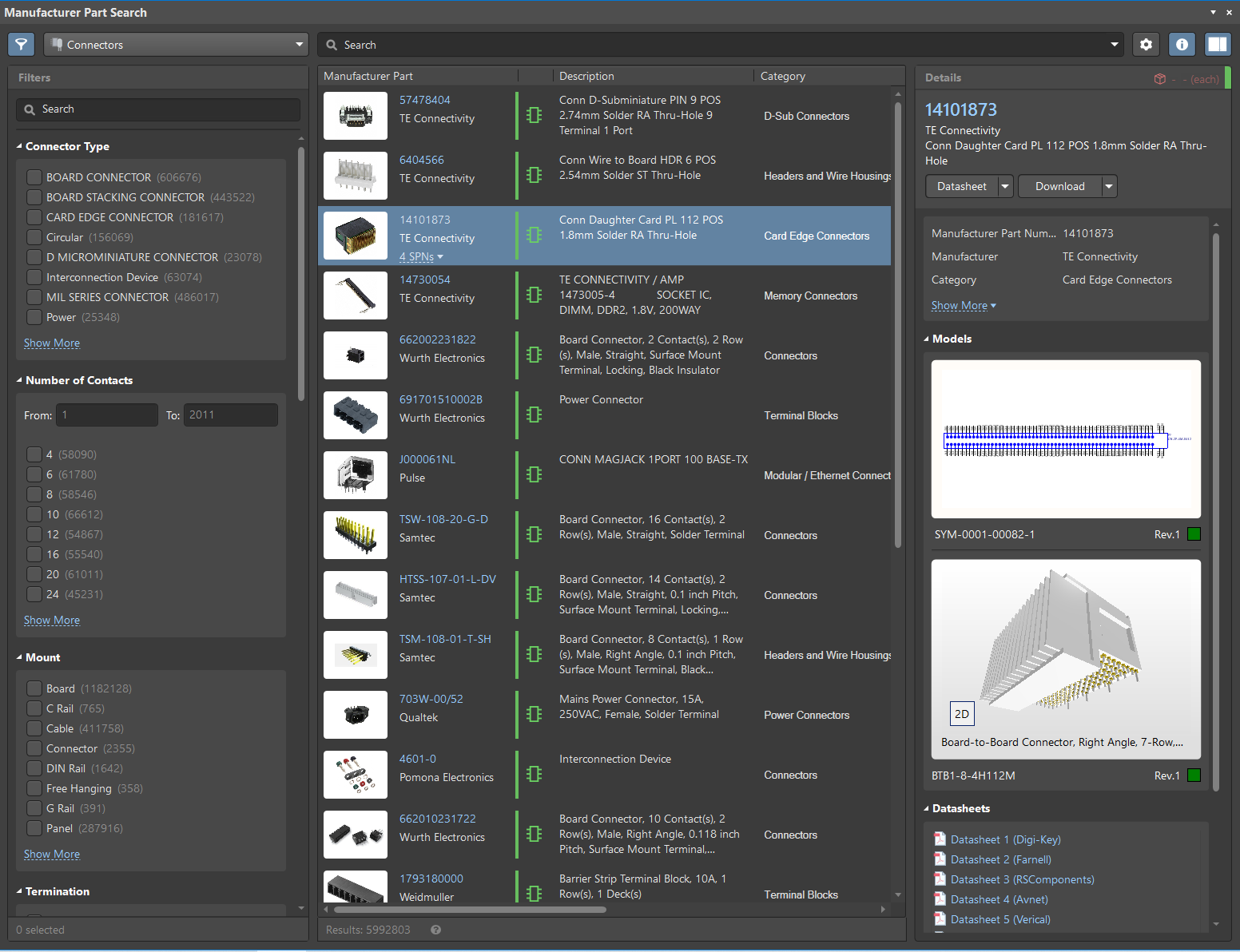1240x952 pixels.
Task: Click the From contacts input field
Action: (x=107, y=415)
